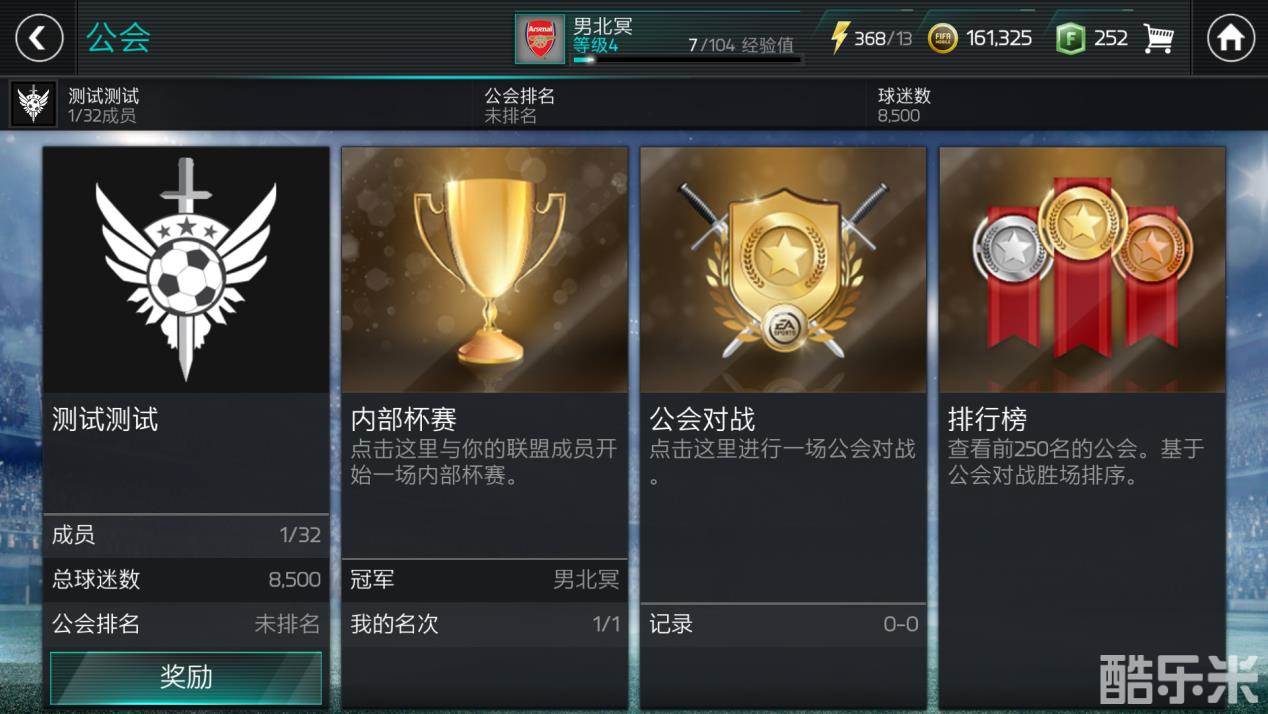Tap the green FIFA points icon

pos(1070,38)
